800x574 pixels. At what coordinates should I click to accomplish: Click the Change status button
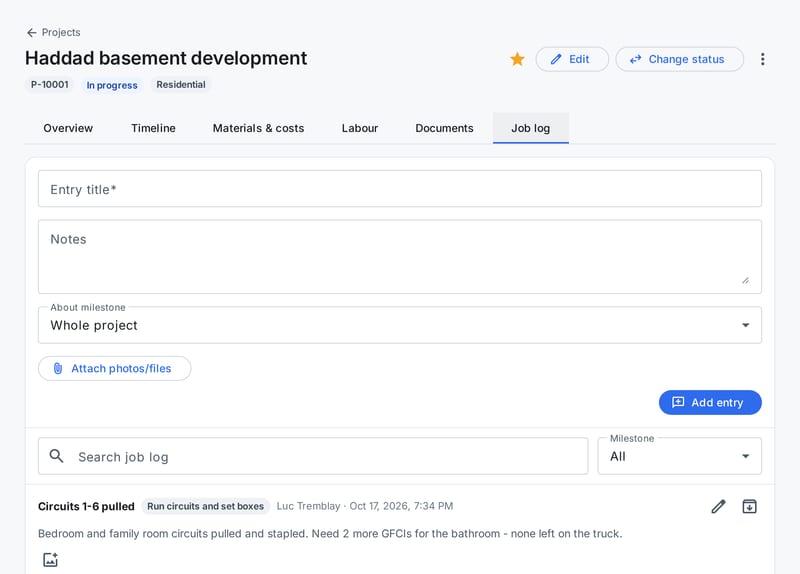pyautogui.click(x=680, y=59)
